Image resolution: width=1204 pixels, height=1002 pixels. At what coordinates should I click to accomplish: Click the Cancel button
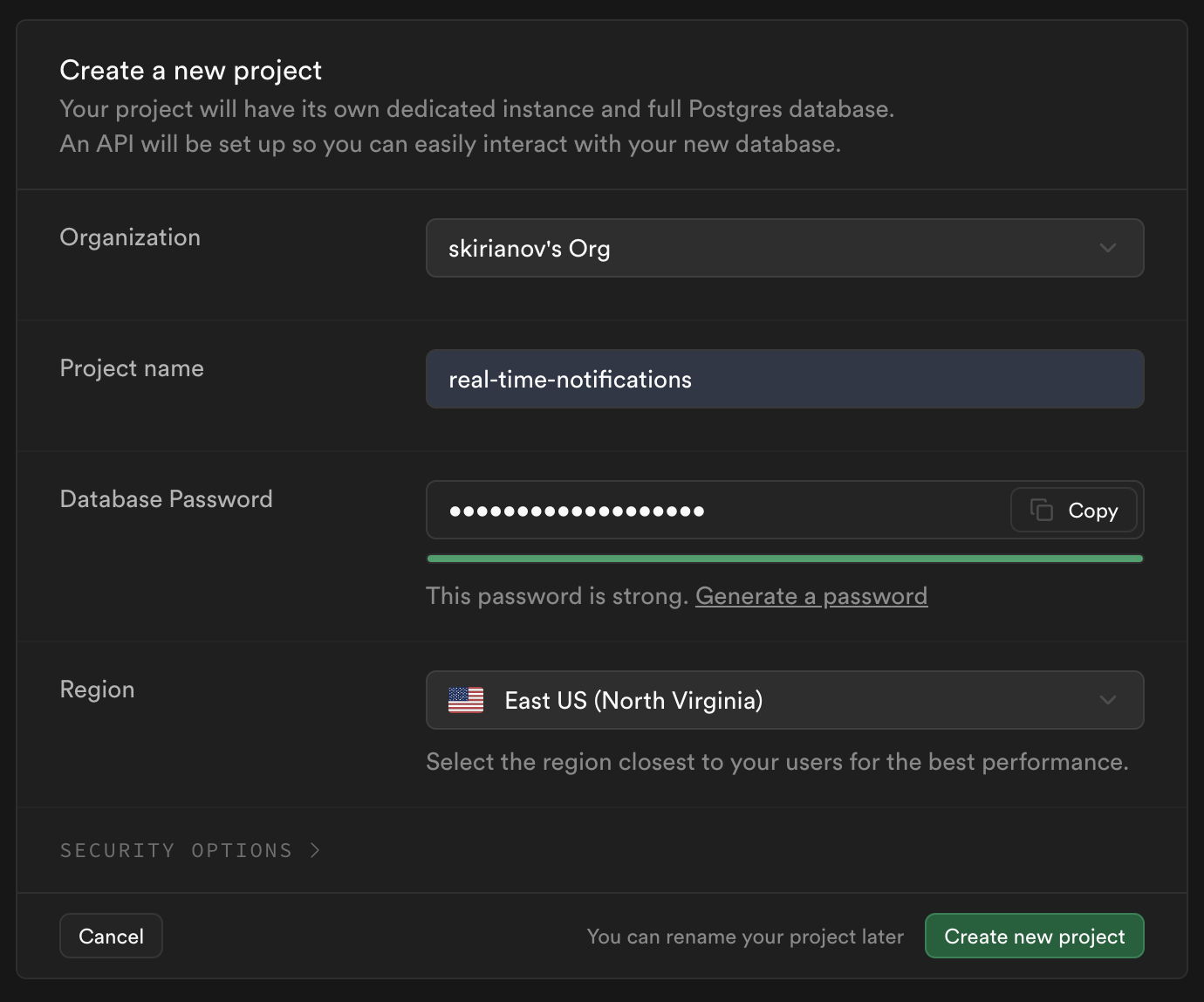point(111,936)
